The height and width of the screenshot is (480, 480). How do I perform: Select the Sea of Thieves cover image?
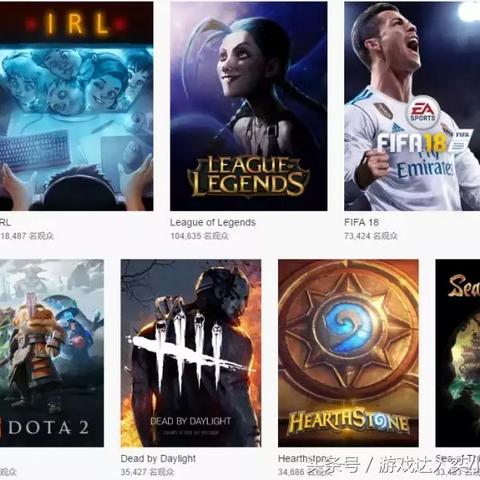458,353
